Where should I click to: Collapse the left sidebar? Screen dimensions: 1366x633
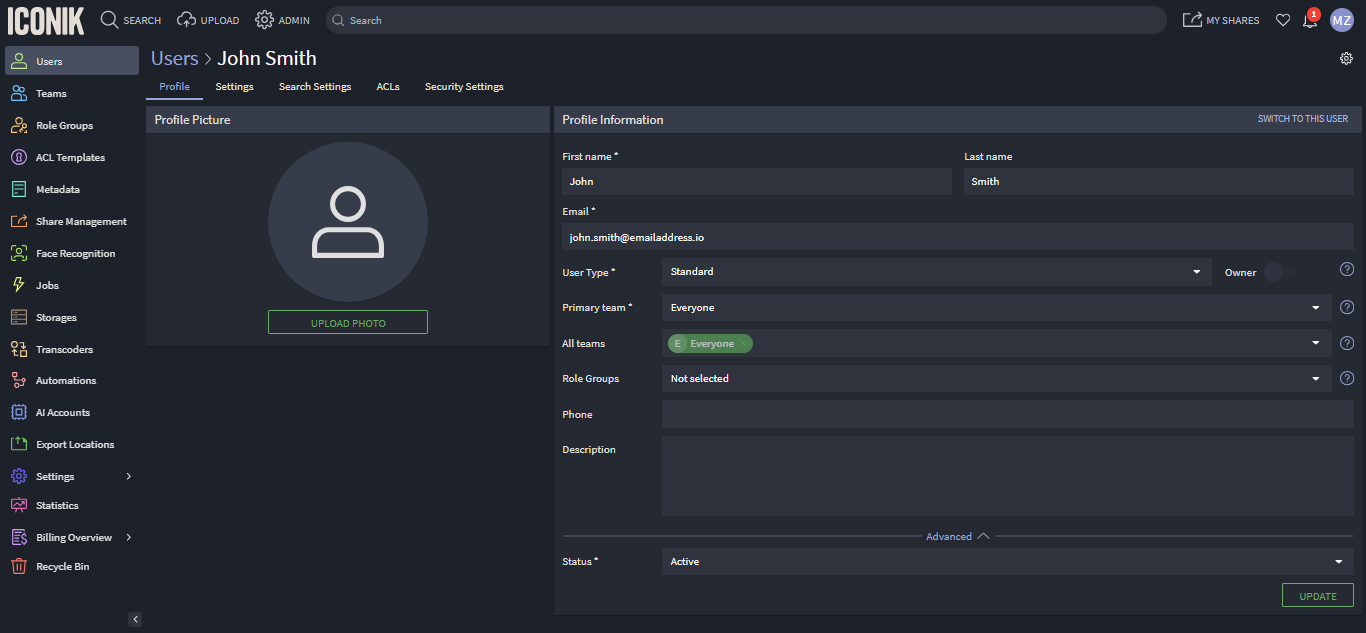point(135,619)
